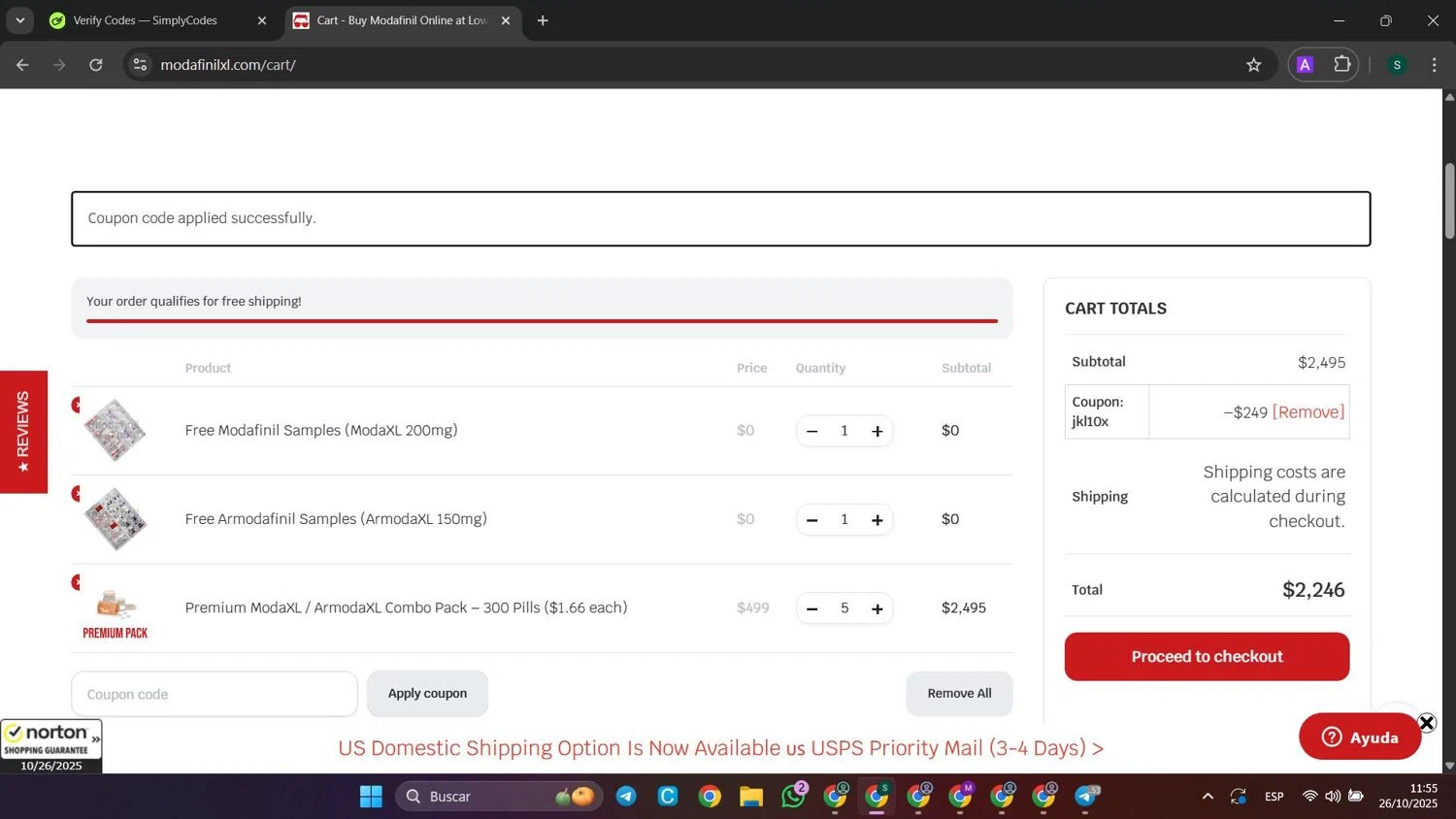Select the Total amount $2,246
Image resolution: width=1456 pixels, height=819 pixels.
coord(1313,590)
